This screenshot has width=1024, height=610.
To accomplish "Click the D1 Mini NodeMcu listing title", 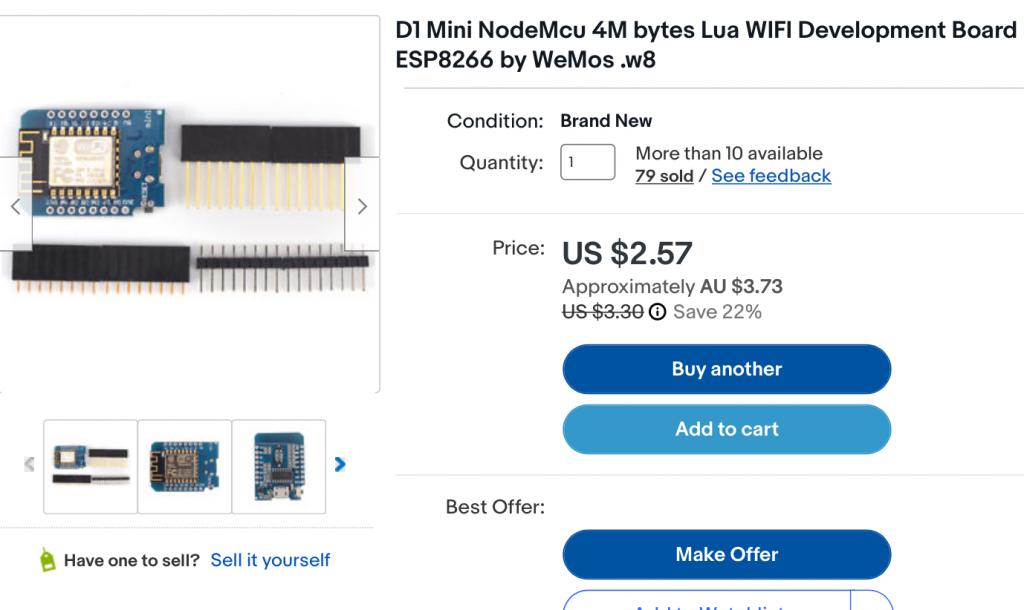I will (x=706, y=45).
